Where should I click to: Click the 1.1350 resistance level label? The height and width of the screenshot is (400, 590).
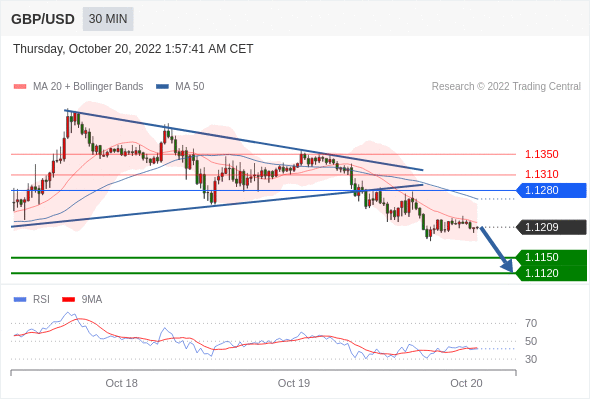(x=541, y=154)
